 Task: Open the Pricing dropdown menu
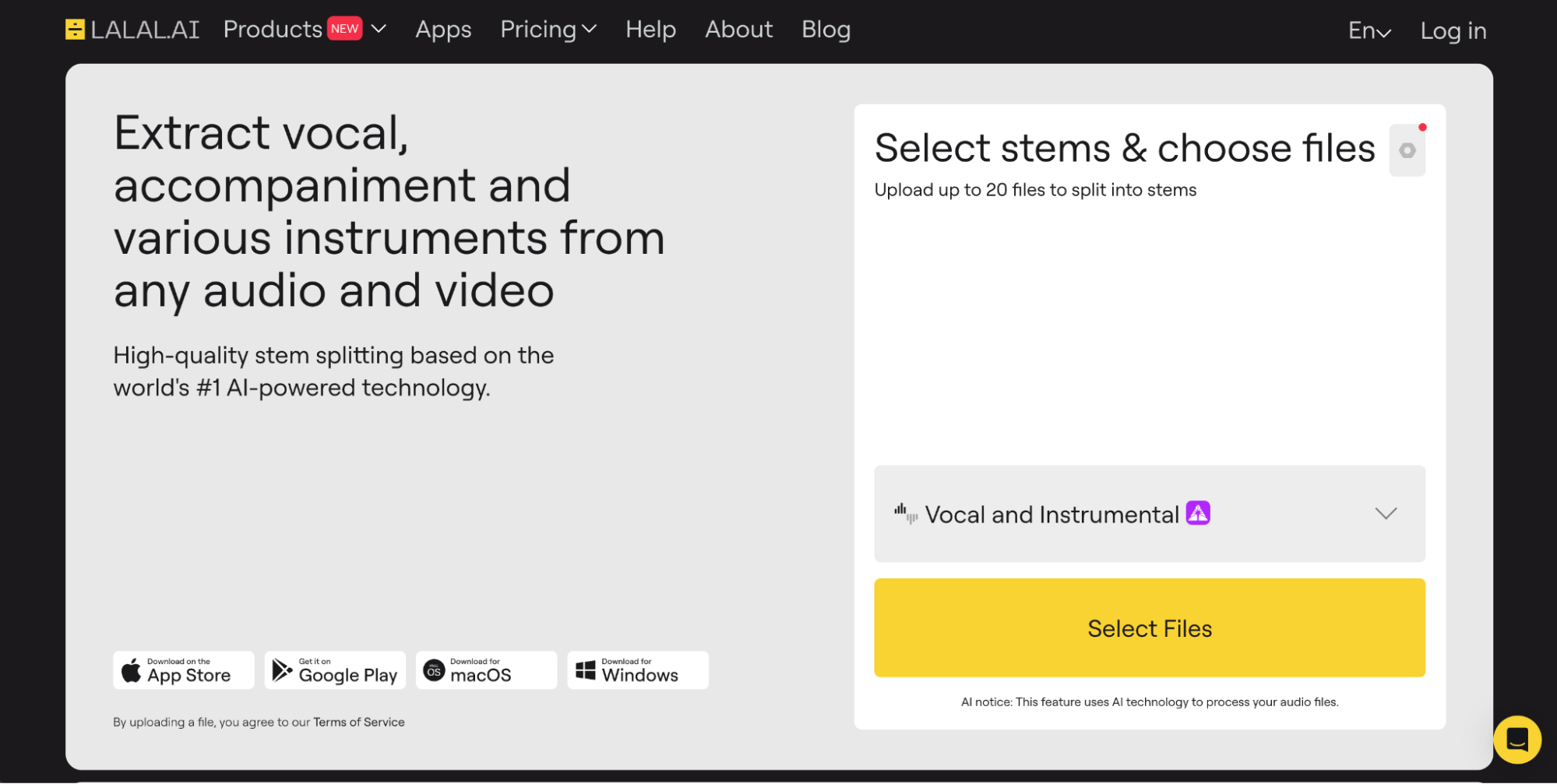pyautogui.click(x=548, y=30)
